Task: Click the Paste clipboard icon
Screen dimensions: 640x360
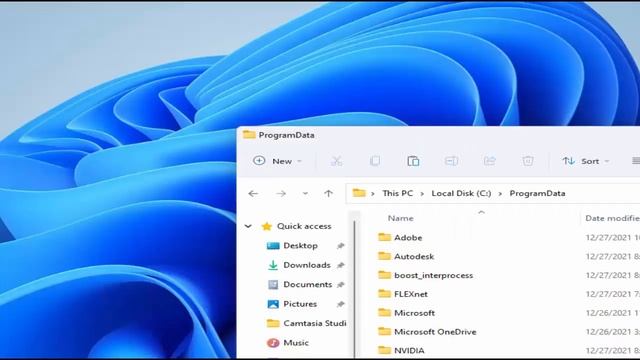Action: 413,161
